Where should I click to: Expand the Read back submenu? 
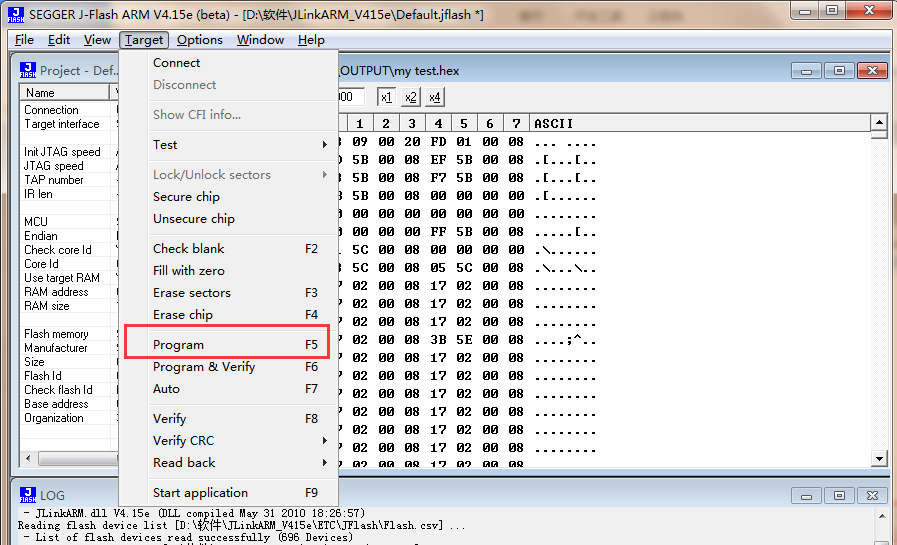pos(229,463)
